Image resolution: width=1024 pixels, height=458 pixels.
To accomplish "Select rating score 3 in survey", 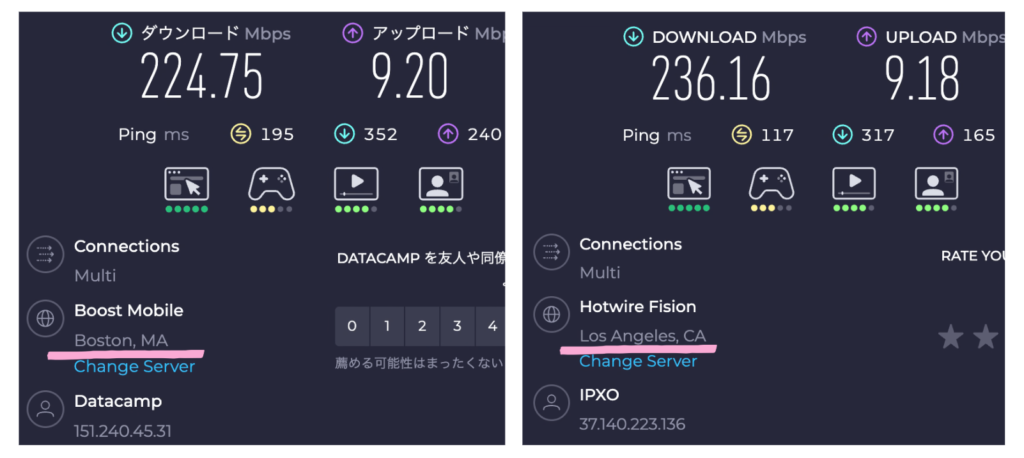I will [457, 326].
